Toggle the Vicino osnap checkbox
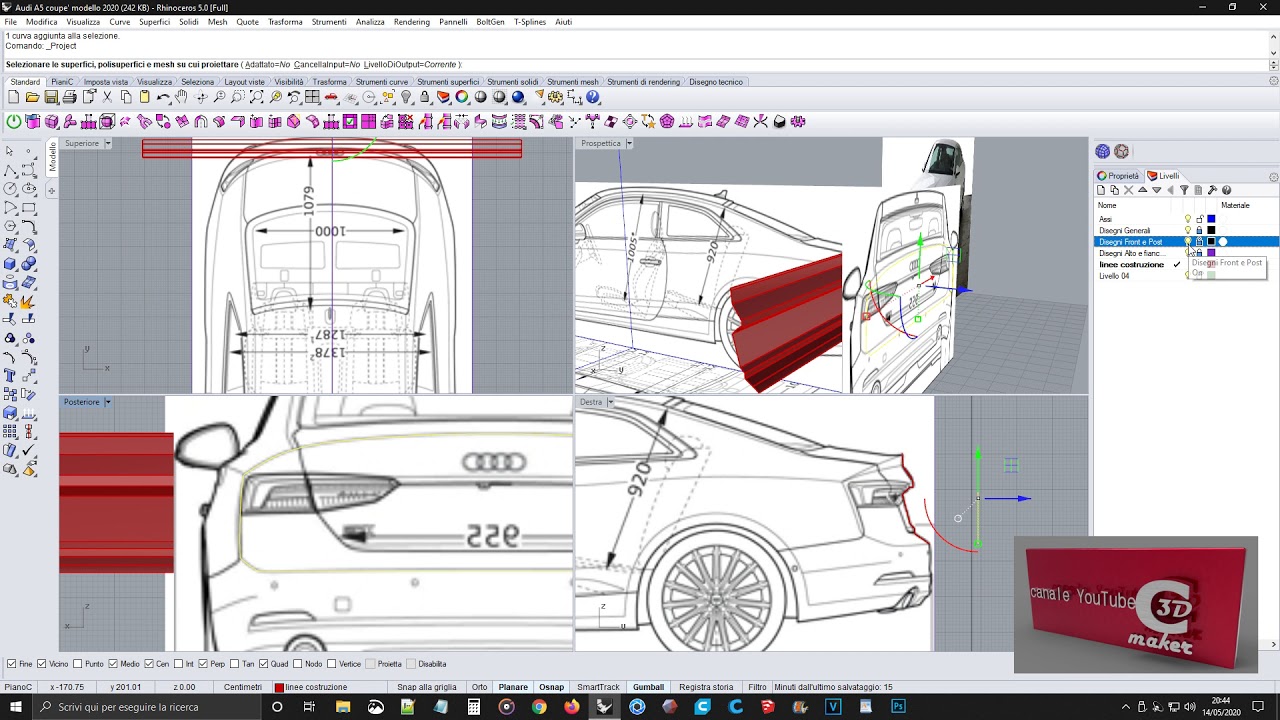The height and width of the screenshot is (720, 1280). (x=41, y=664)
